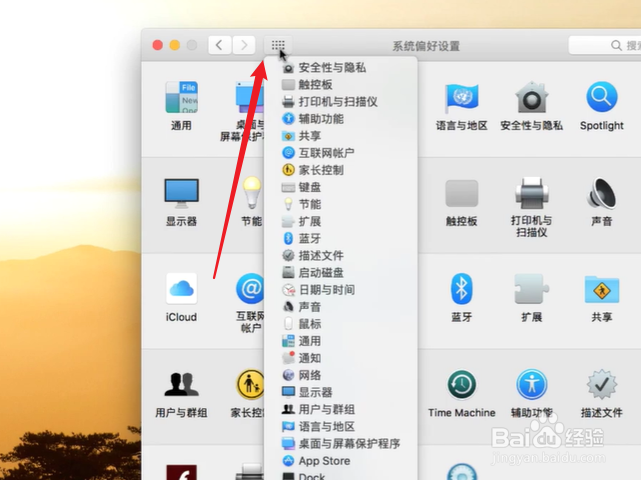
Task: Open 网络 from the dropdown menu
Action: click(x=341, y=375)
